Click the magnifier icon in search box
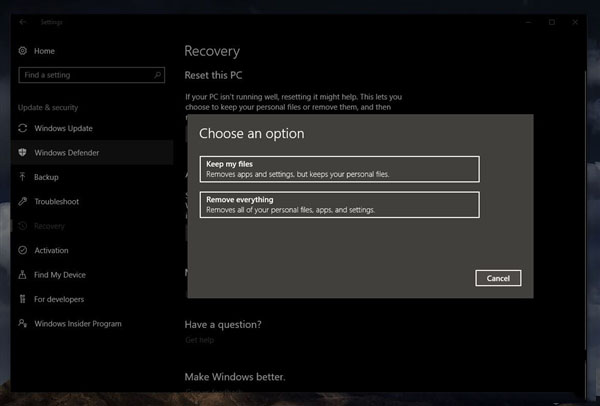The height and width of the screenshot is (406, 600). click(x=155, y=75)
